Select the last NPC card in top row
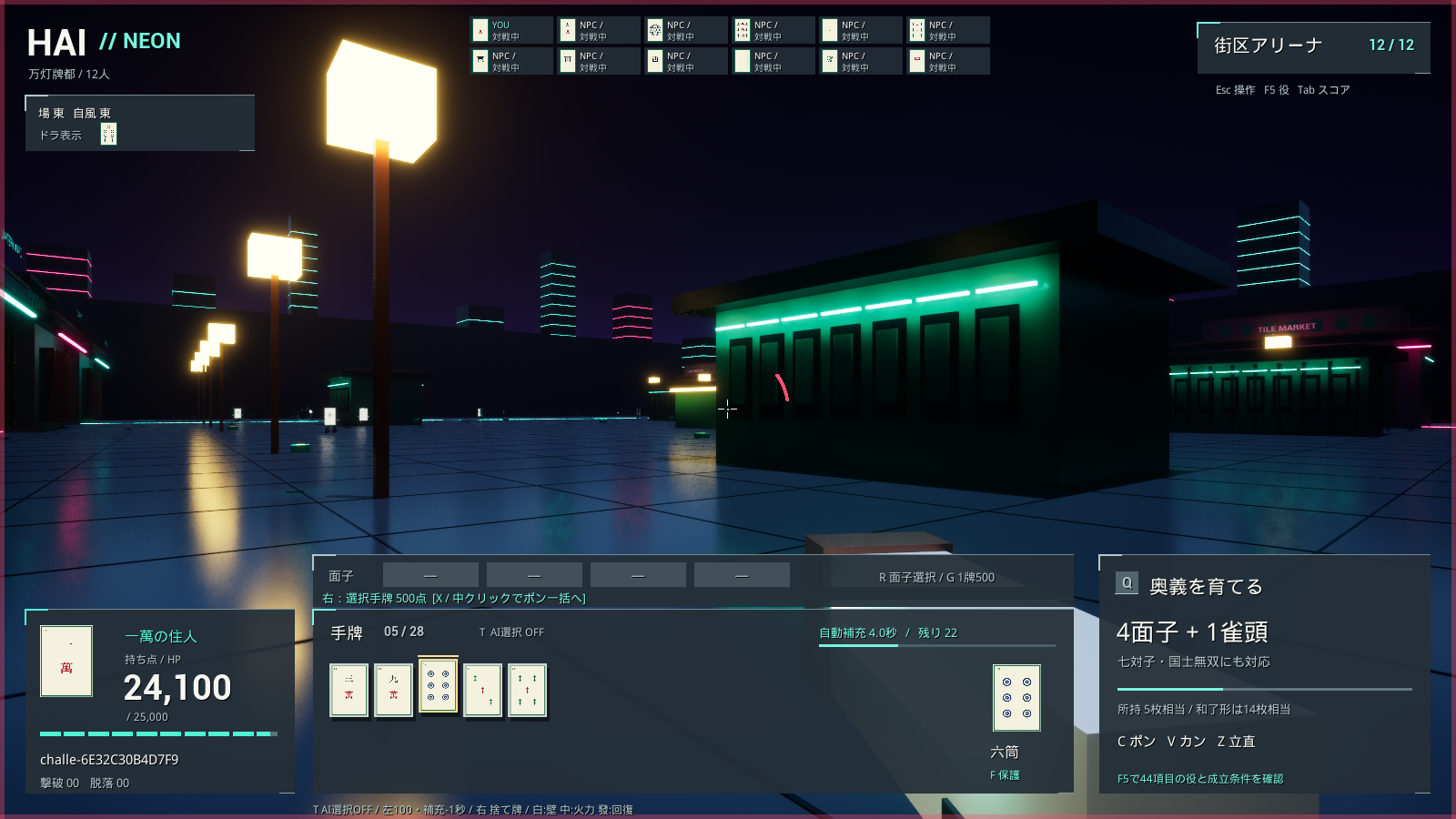 [948, 30]
